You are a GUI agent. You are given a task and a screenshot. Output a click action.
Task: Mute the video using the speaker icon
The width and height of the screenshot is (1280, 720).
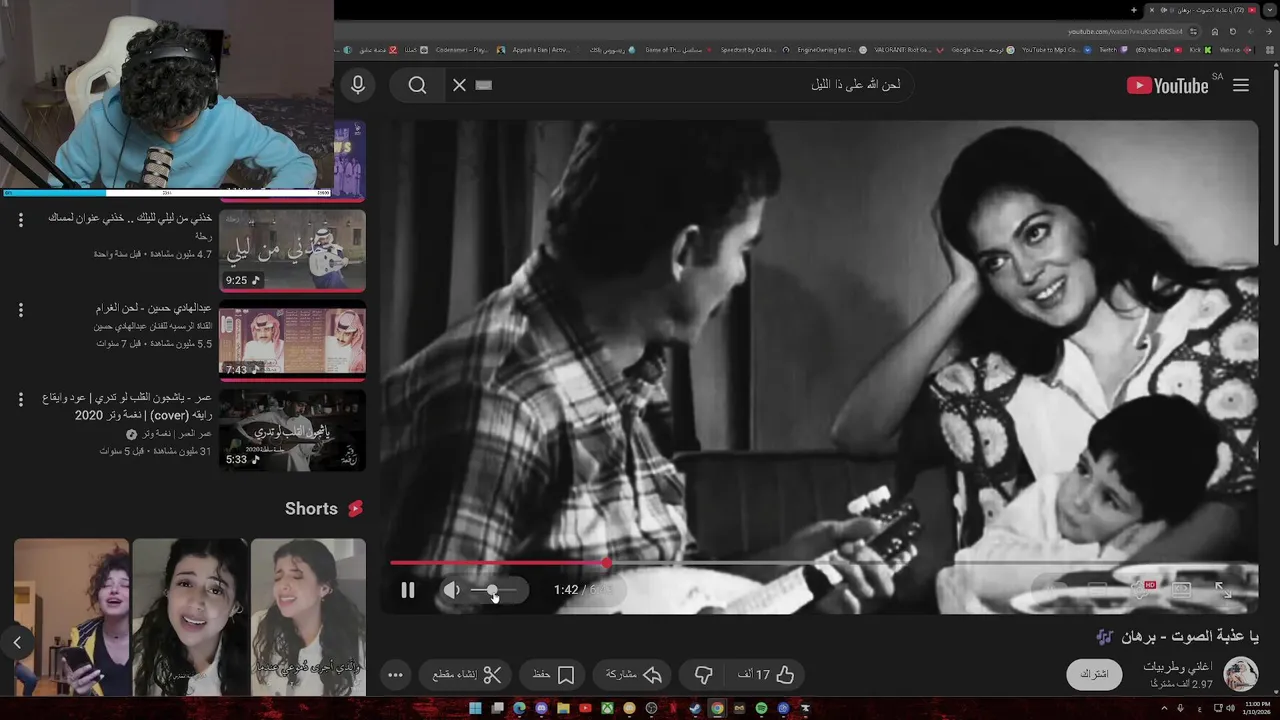pyautogui.click(x=452, y=590)
